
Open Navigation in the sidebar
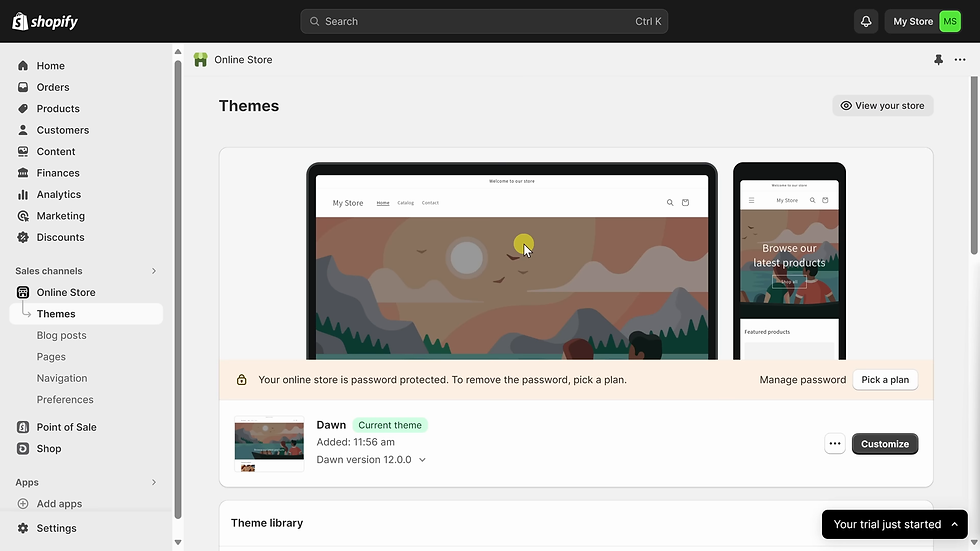click(x=62, y=378)
